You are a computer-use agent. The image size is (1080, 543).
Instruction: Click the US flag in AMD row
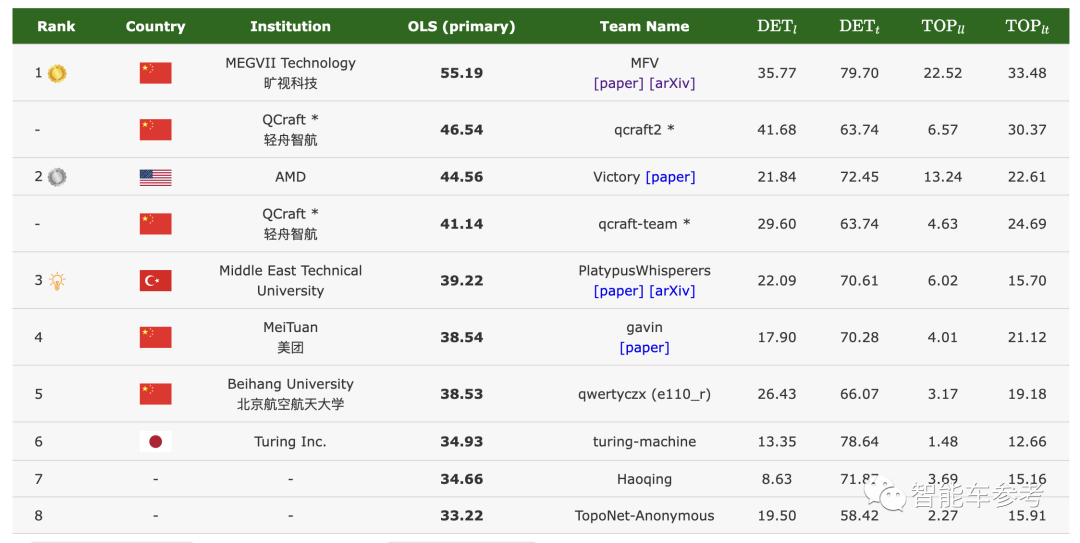156,177
